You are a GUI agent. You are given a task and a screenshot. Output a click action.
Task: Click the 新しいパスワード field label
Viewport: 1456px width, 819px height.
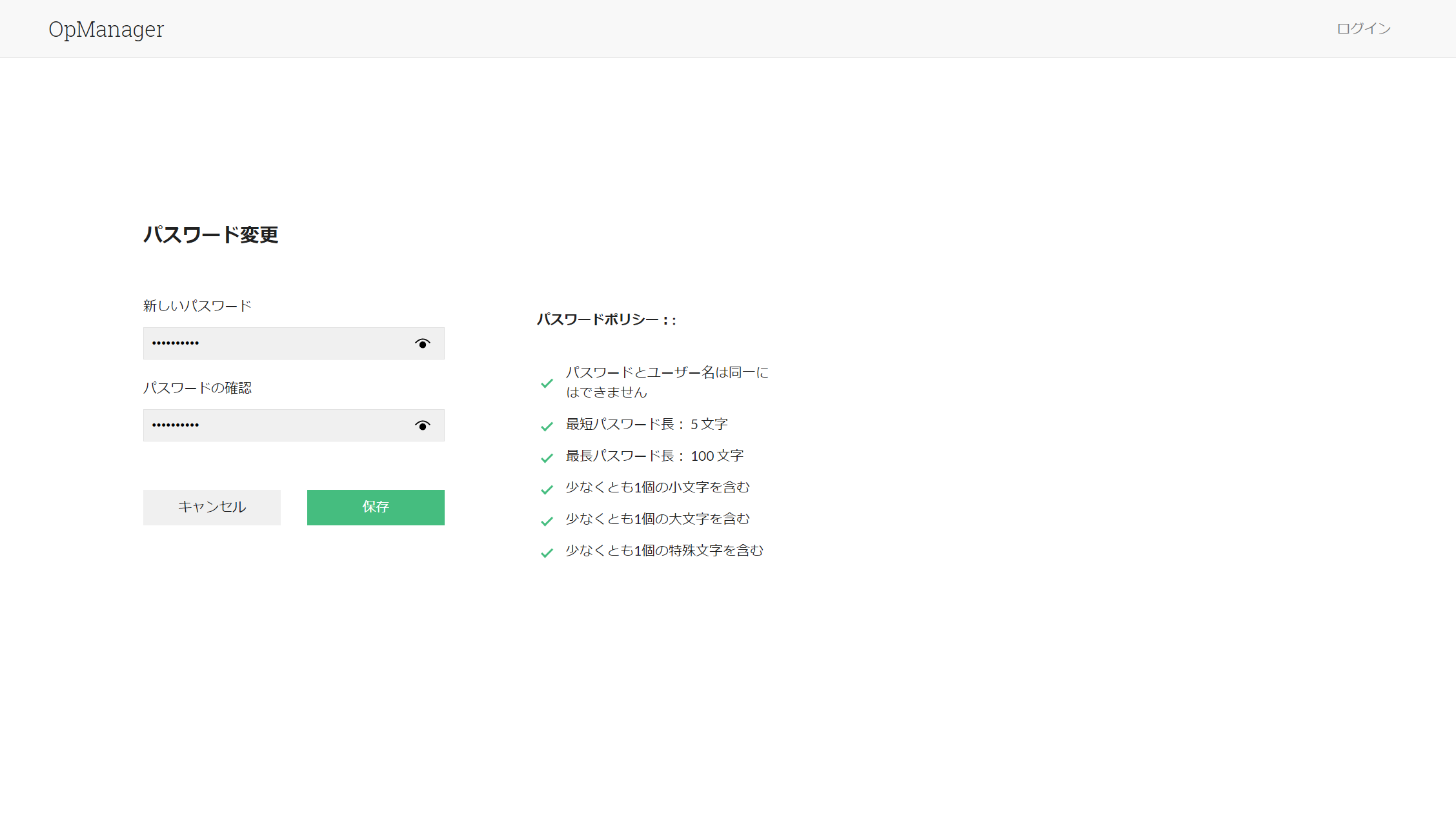pos(197,306)
